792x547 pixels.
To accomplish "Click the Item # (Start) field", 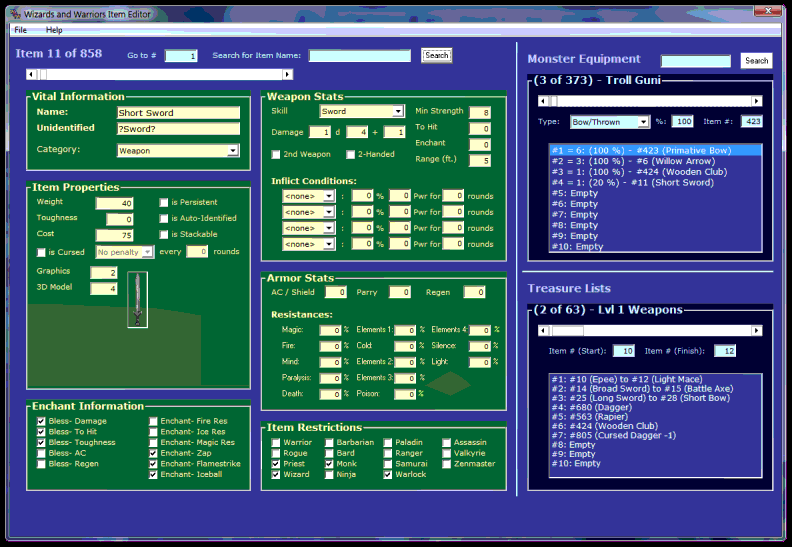I will point(623,351).
